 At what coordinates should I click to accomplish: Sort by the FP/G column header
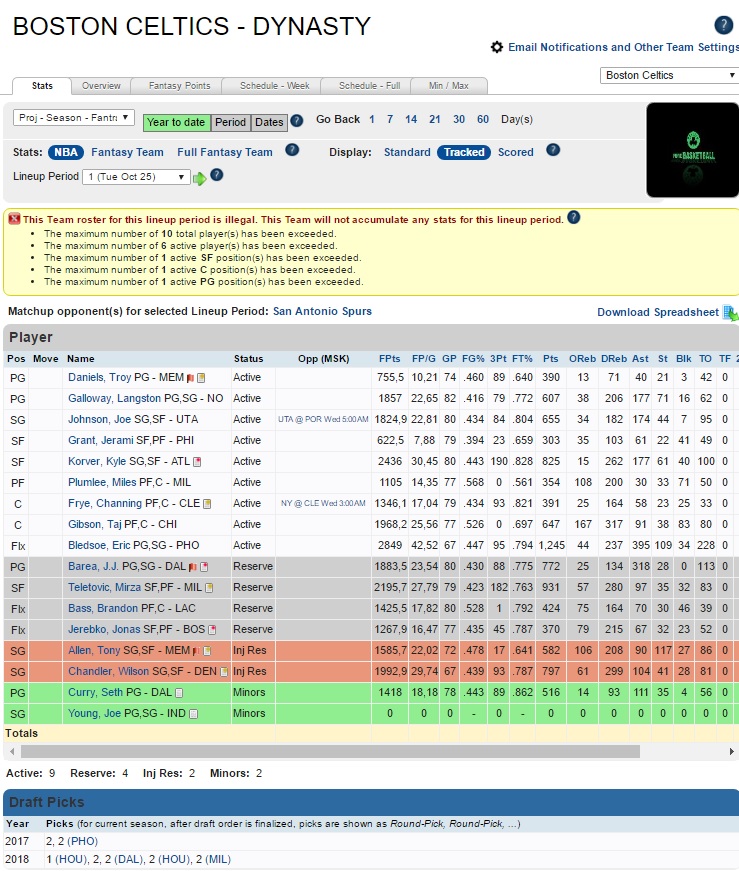423,359
